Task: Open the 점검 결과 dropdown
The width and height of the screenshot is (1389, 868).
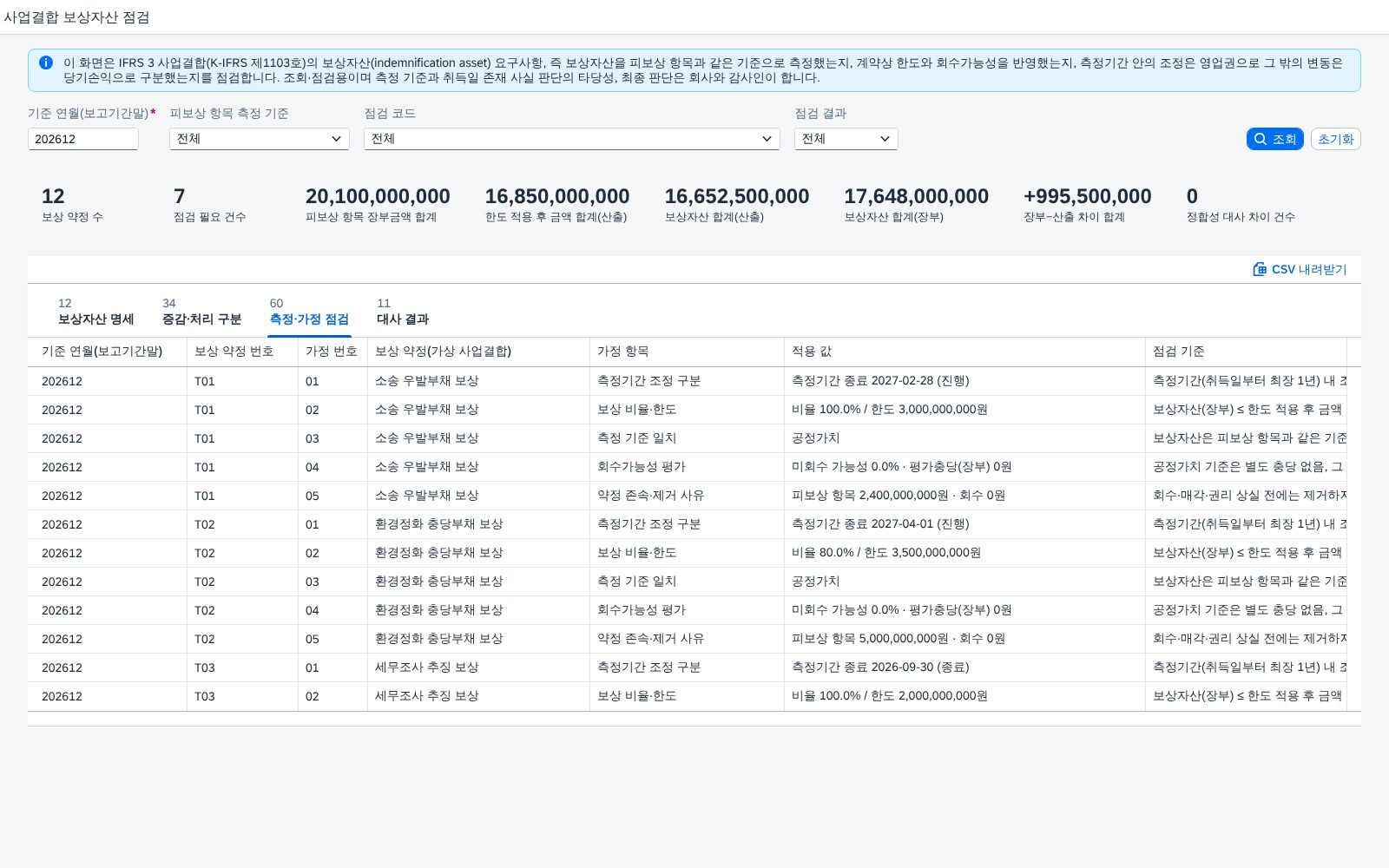Action: 846,139
